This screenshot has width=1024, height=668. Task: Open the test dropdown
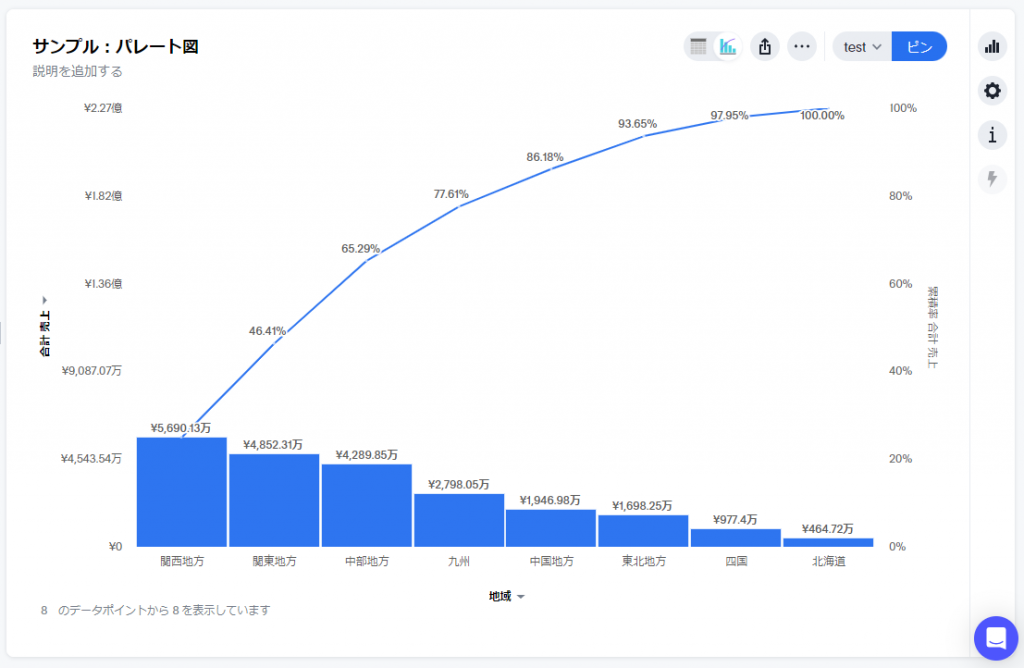point(861,46)
